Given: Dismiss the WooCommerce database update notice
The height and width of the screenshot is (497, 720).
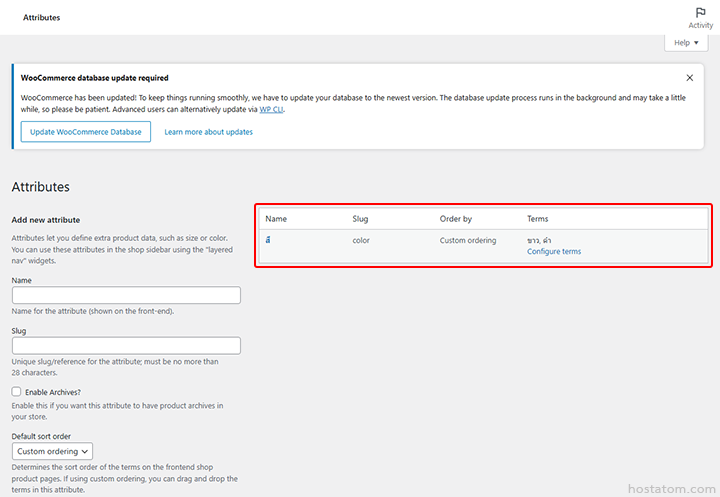Looking at the screenshot, I should coord(690,78).
